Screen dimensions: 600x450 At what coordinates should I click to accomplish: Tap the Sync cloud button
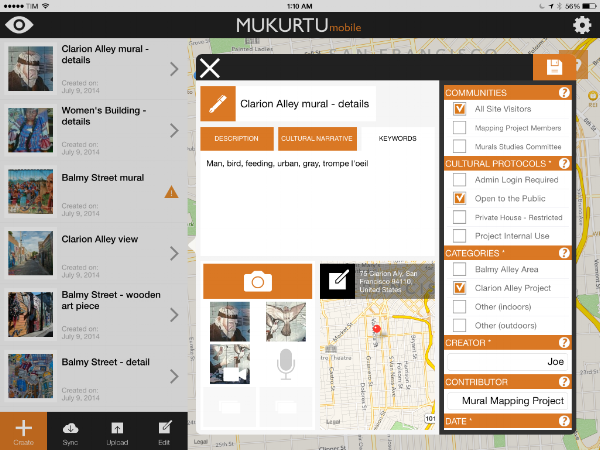tap(70, 431)
